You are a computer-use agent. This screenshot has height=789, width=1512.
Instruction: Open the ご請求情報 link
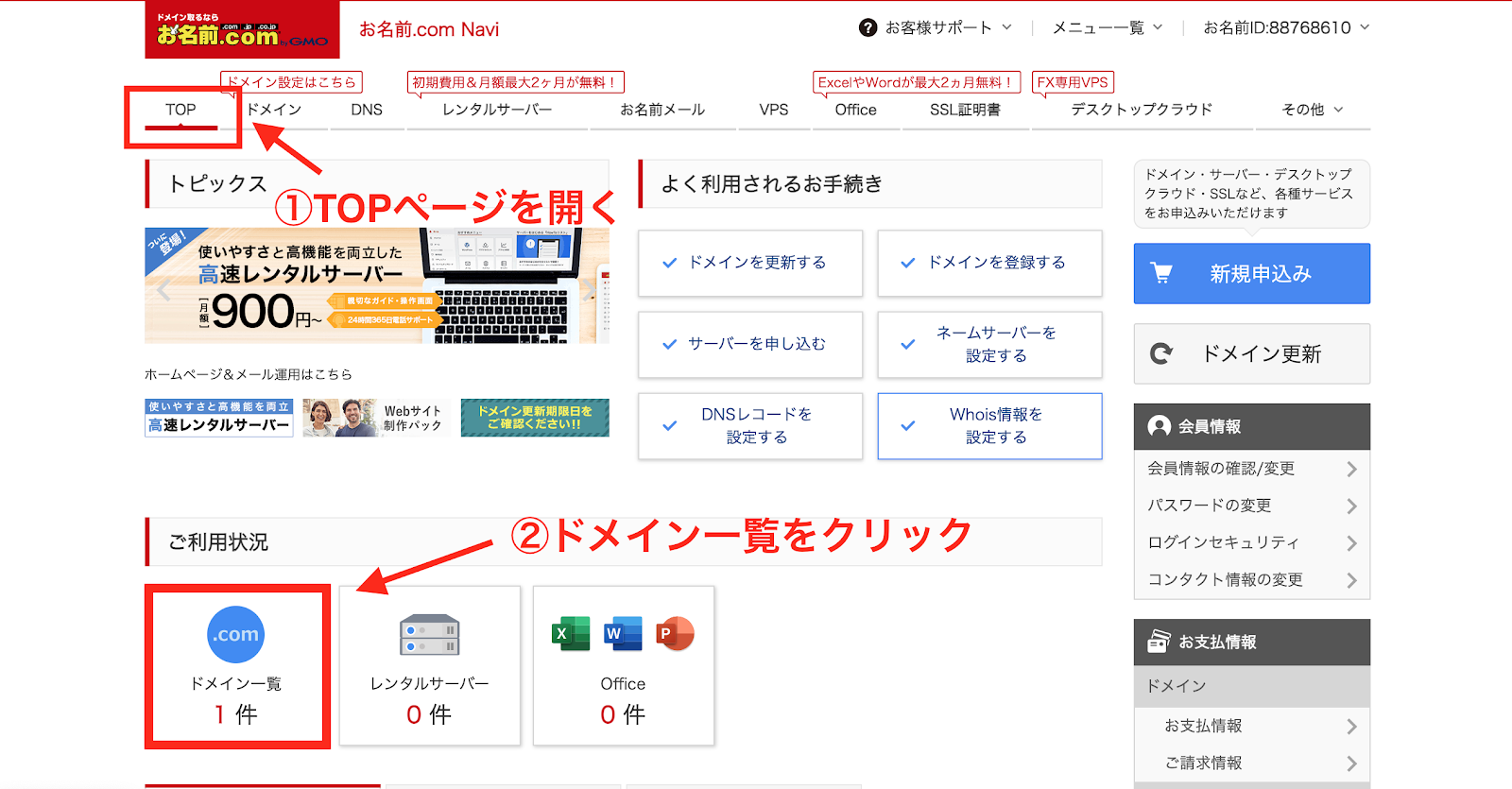click(1203, 763)
